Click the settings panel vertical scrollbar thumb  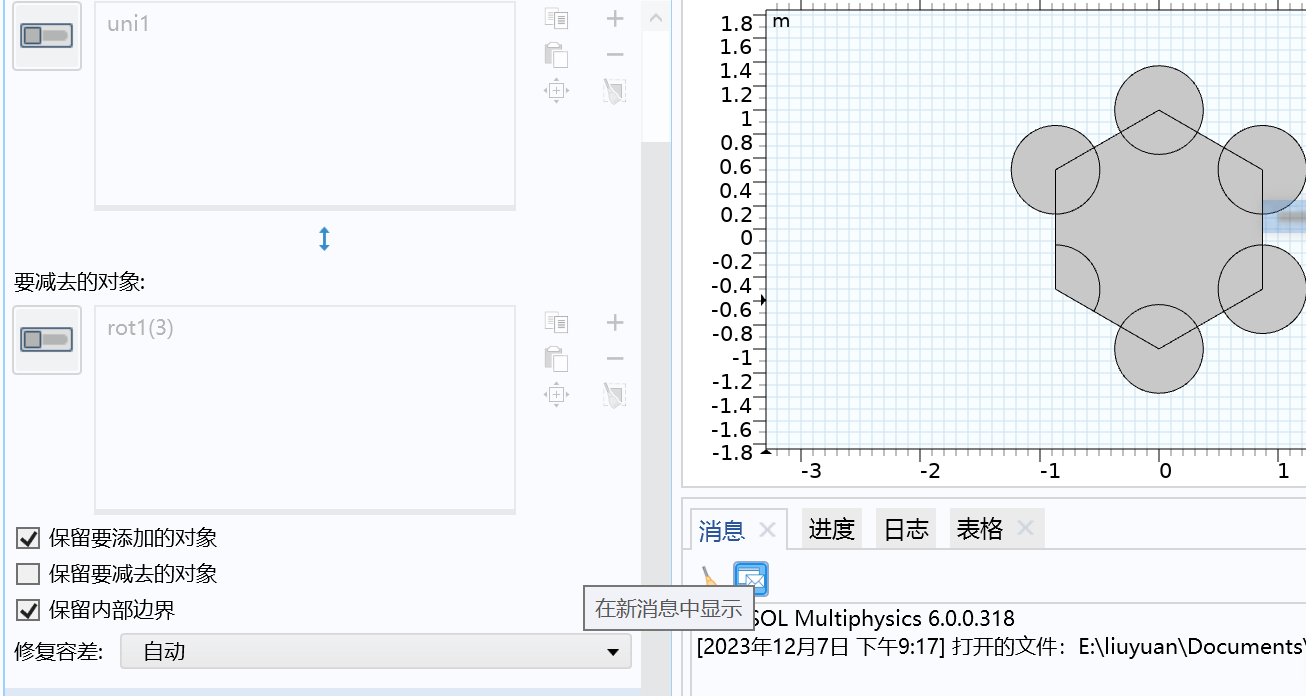pyautogui.click(x=656, y=85)
